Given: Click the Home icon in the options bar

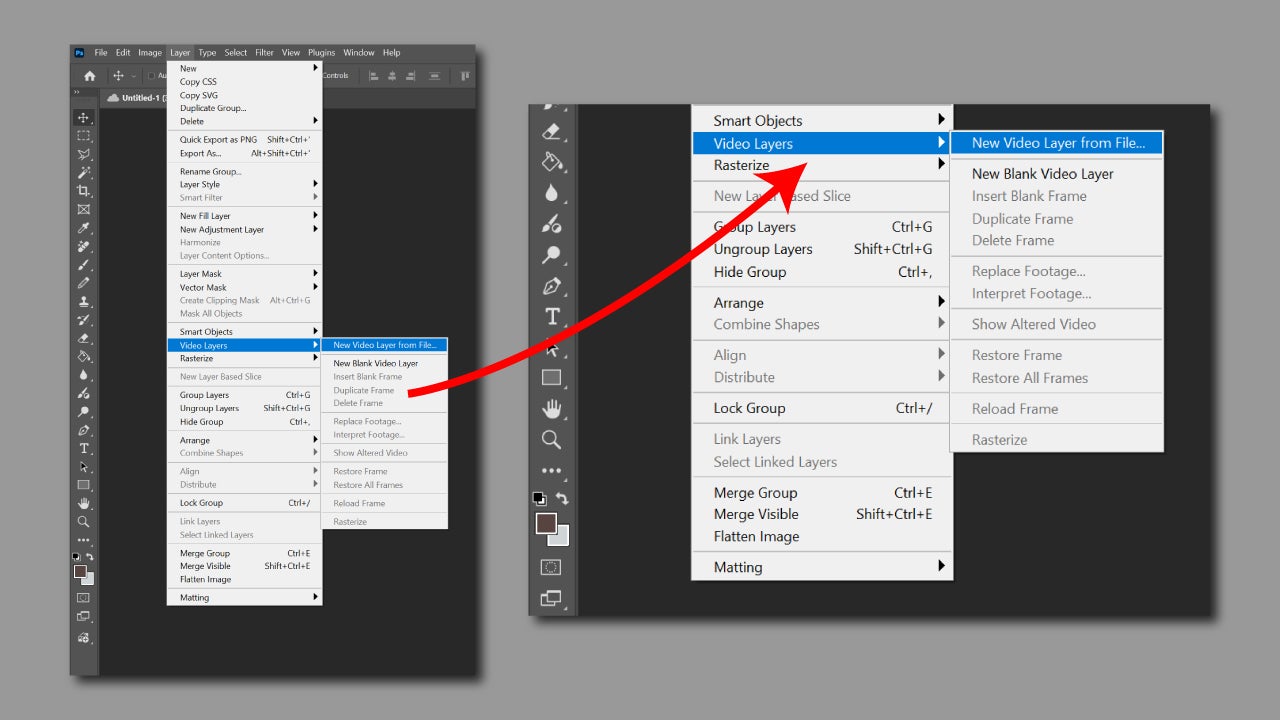Looking at the screenshot, I should (90, 76).
